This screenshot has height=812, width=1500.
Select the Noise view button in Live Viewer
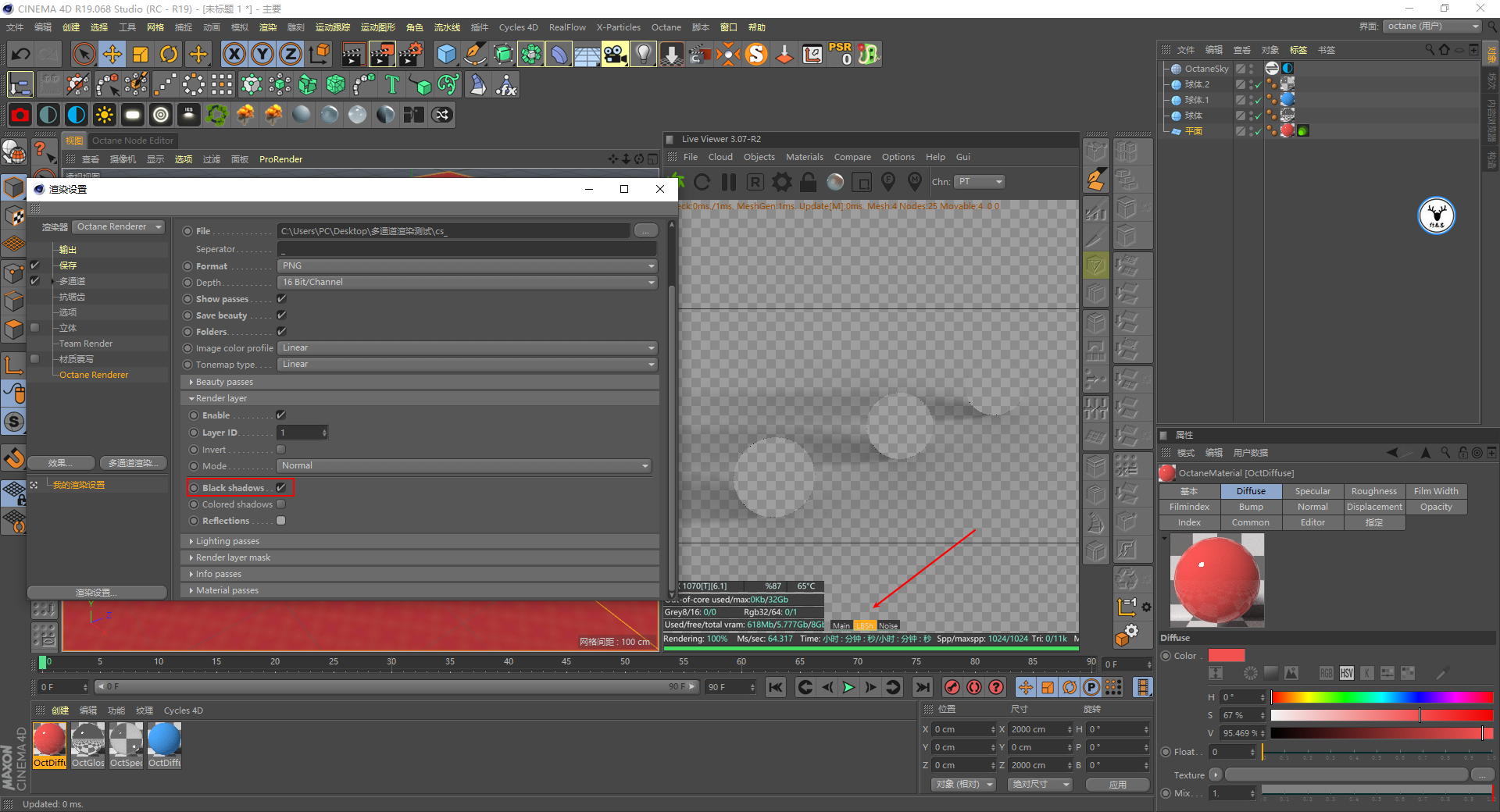point(888,625)
